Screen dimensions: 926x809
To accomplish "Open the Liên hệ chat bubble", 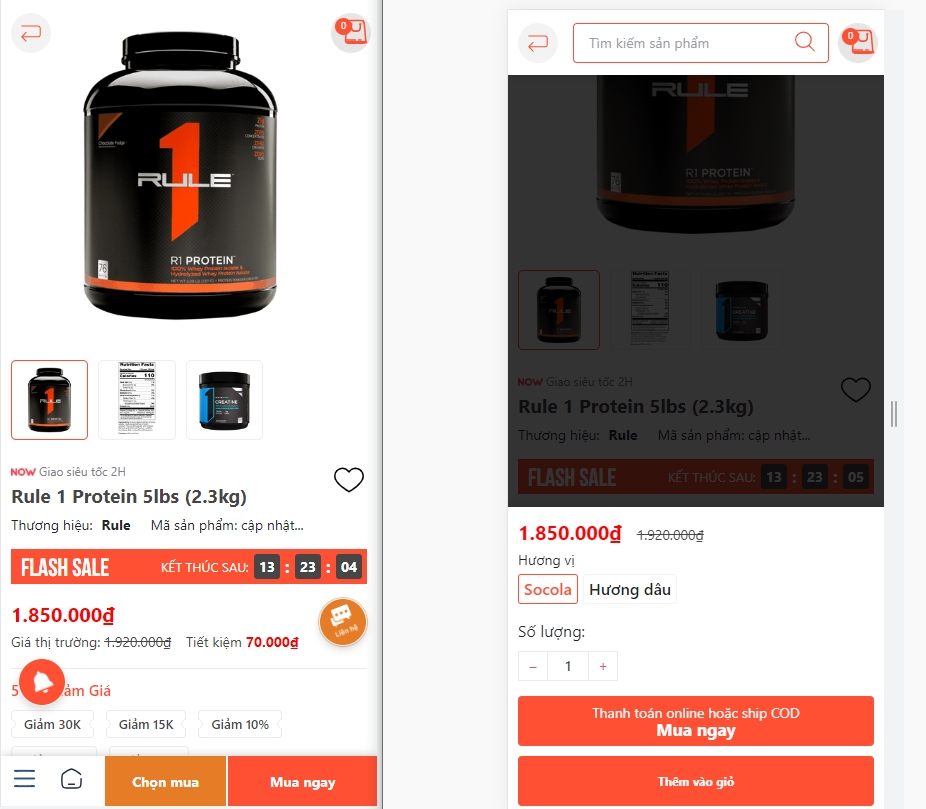I will click(343, 622).
